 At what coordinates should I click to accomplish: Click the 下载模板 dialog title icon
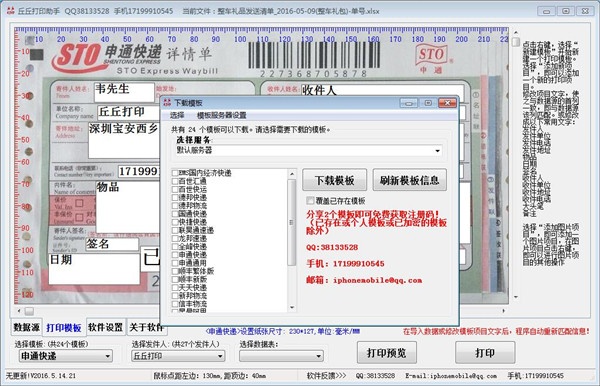pos(167,103)
